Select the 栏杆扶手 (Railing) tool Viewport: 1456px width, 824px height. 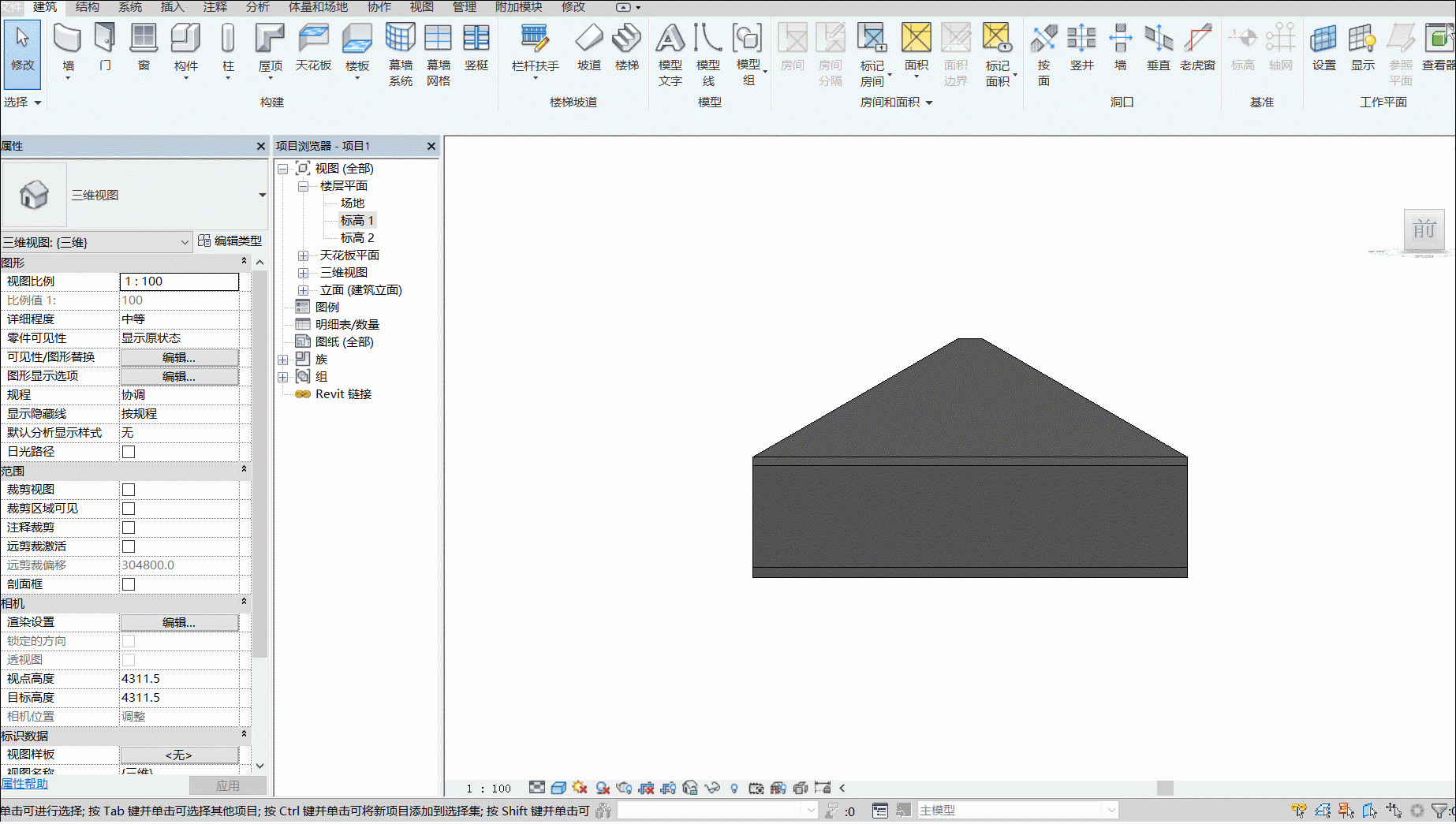point(535,50)
